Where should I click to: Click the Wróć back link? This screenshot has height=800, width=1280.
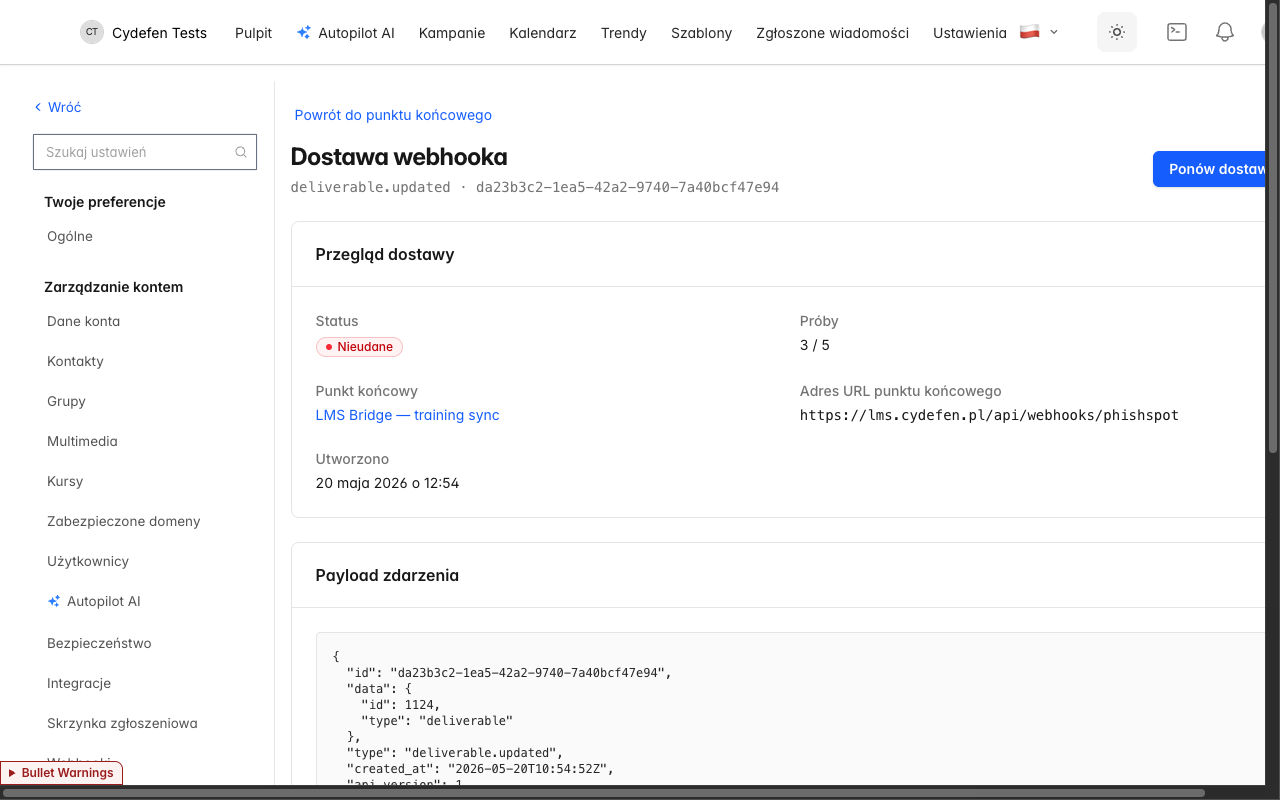tap(58, 107)
